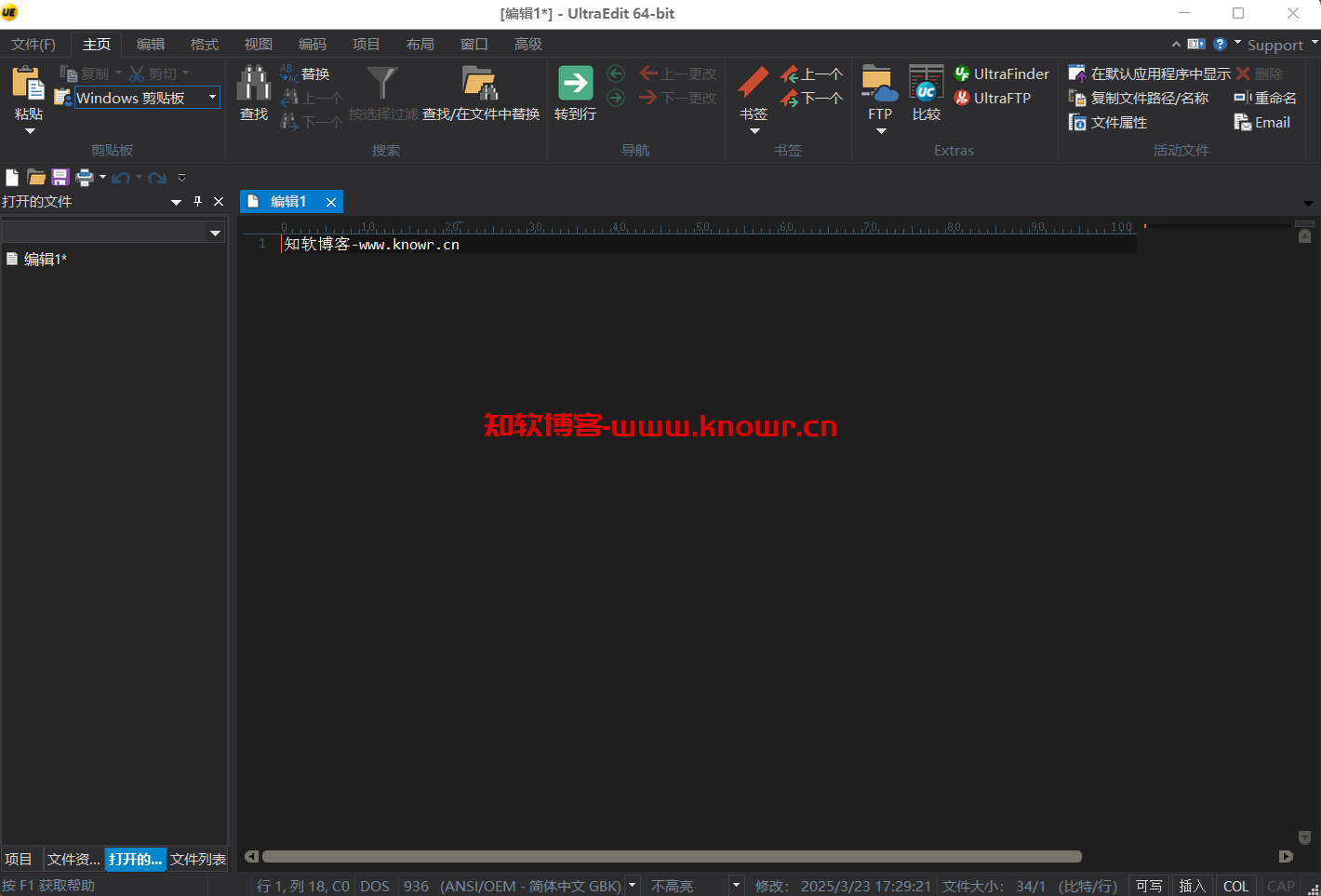Open the Window ribbon tab
This screenshot has height=896, width=1321.
point(474,44)
